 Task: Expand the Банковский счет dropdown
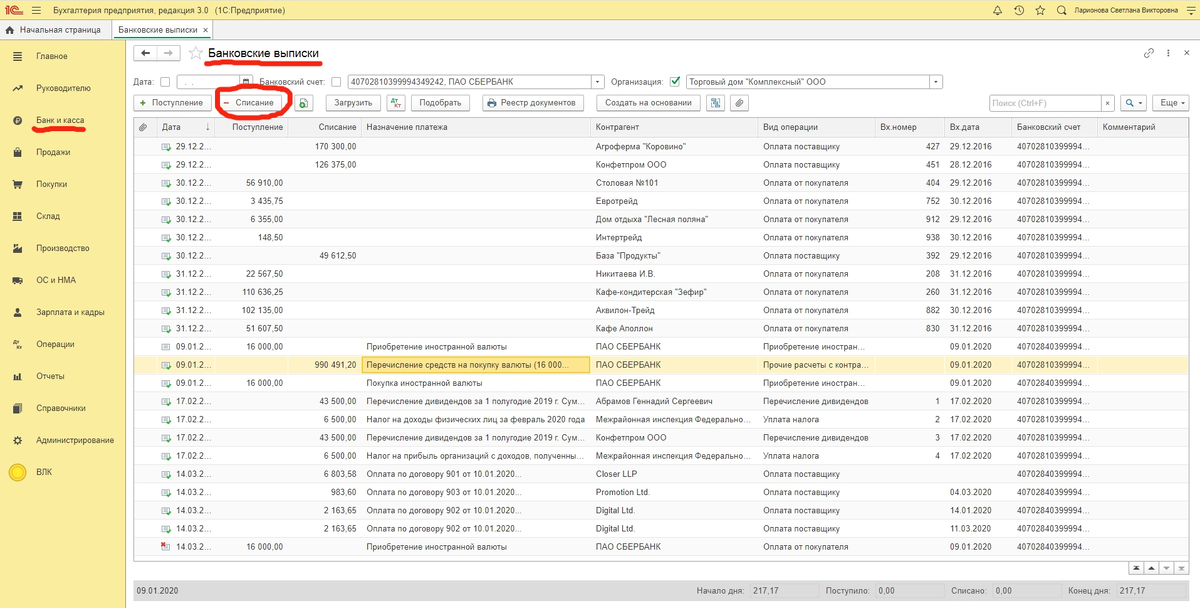[x=598, y=82]
